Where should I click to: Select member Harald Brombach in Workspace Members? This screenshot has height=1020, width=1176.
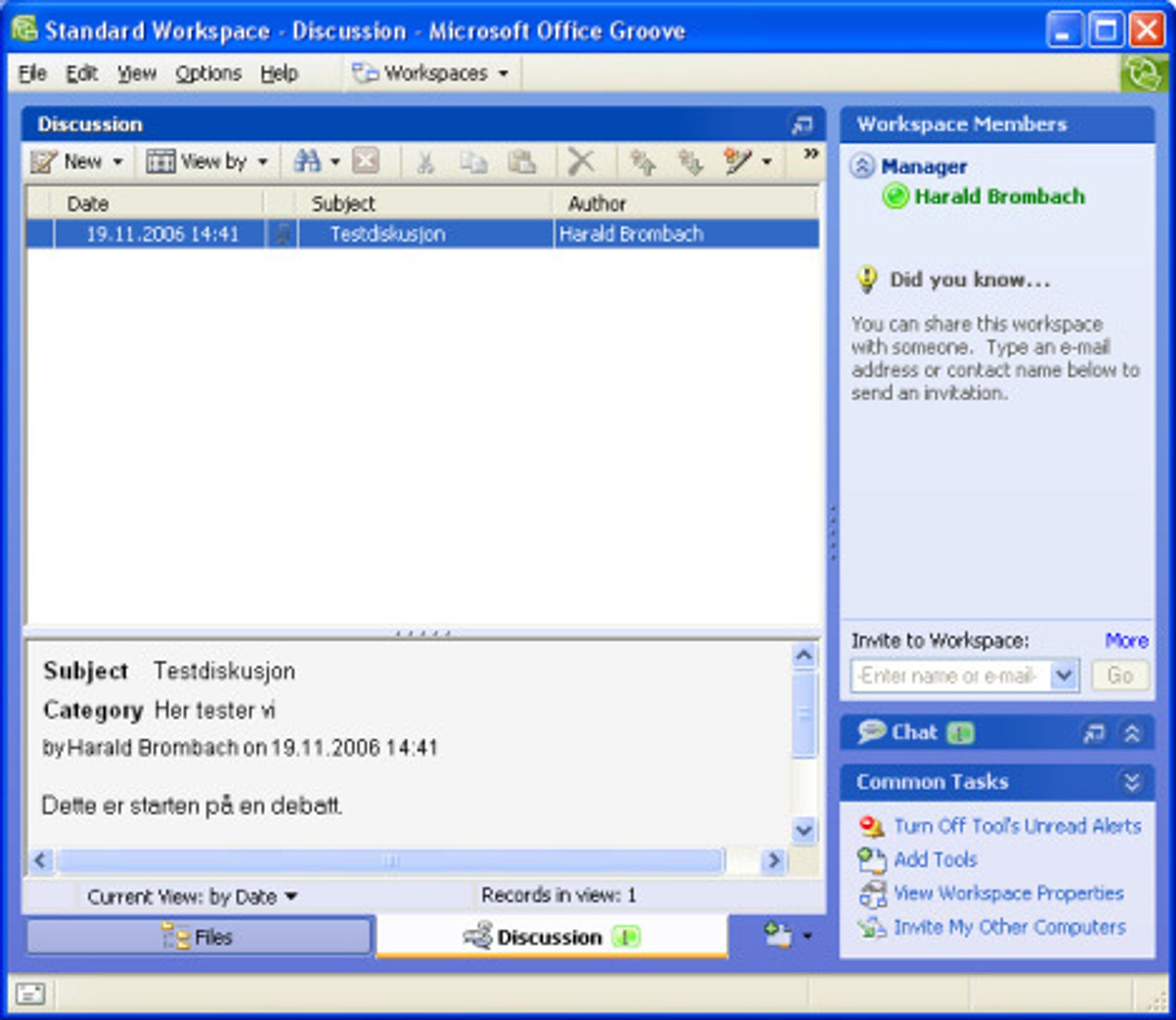(x=999, y=196)
